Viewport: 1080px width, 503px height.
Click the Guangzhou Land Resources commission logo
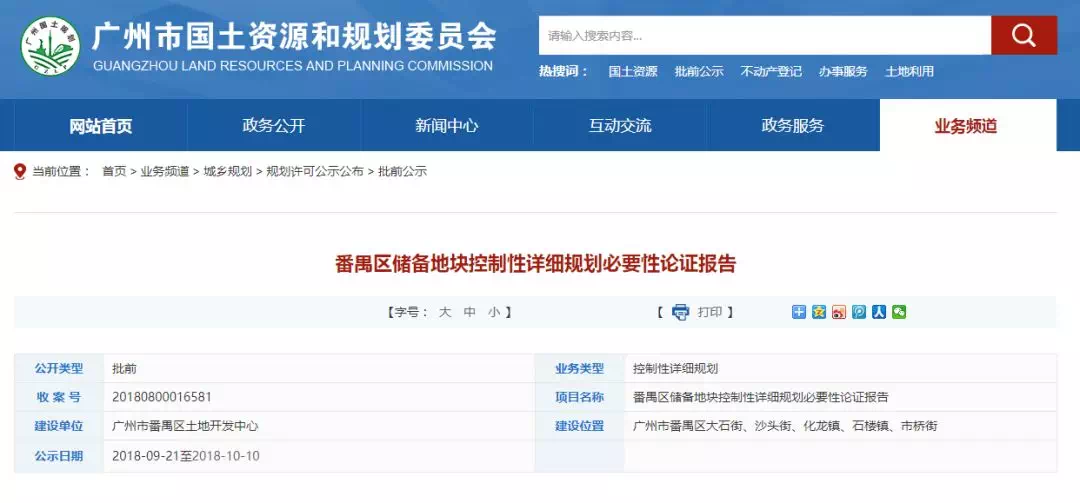pos(50,45)
